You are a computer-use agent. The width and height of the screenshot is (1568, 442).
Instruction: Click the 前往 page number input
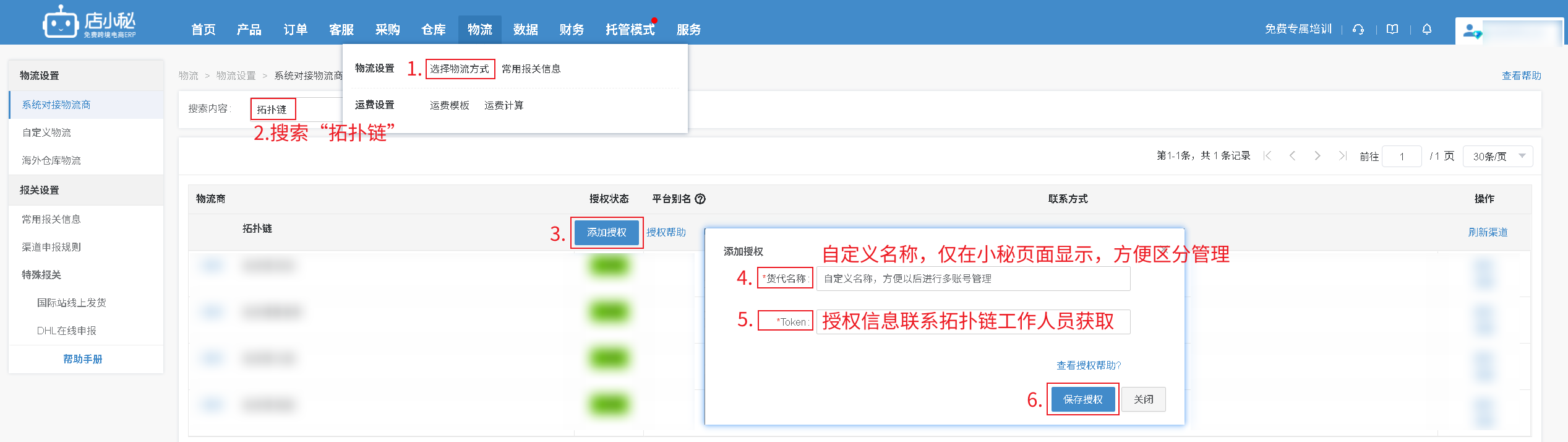tap(1402, 156)
